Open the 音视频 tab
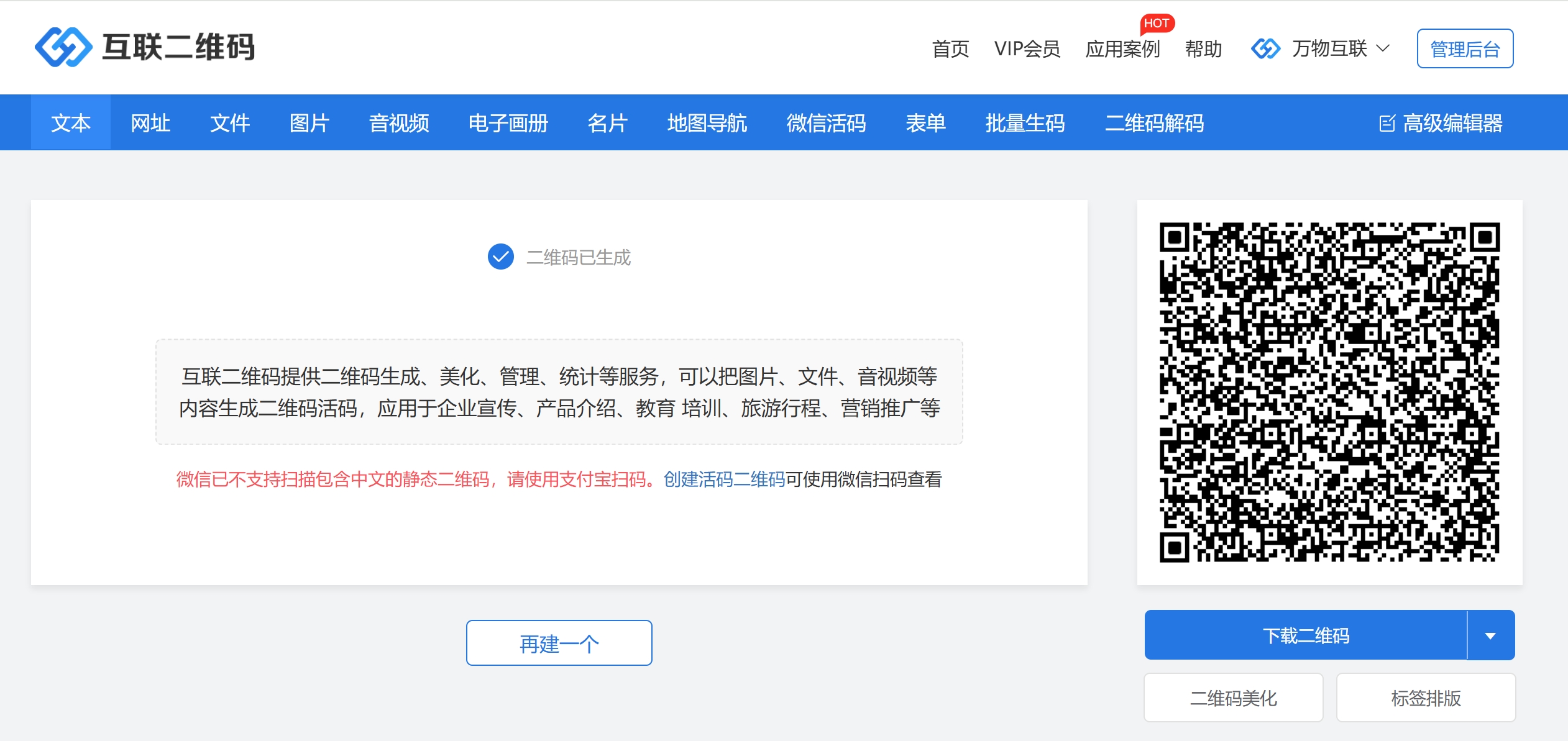This screenshot has width=1568, height=741. (x=399, y=122)
